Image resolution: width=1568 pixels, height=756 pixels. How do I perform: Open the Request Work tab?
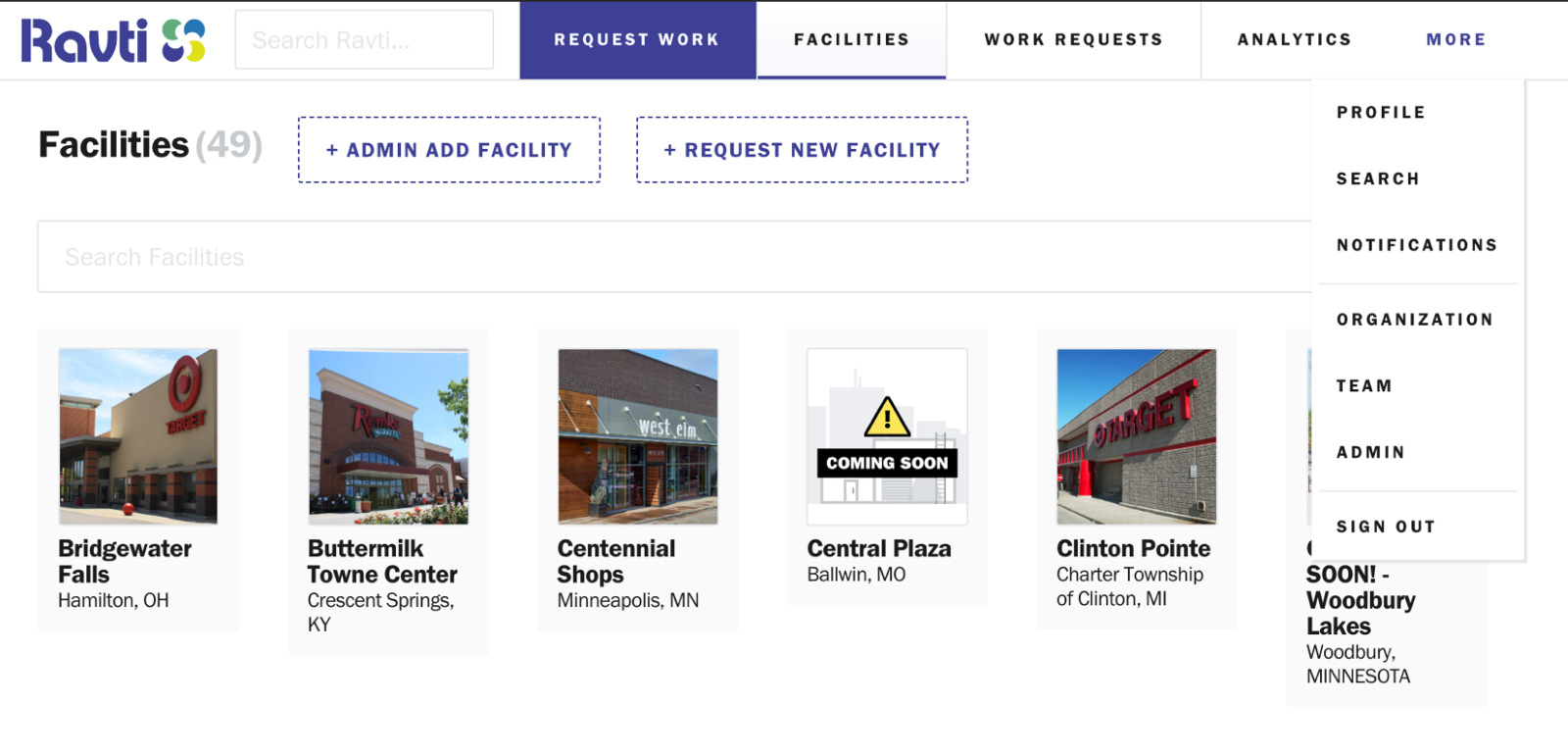point(637,40)
